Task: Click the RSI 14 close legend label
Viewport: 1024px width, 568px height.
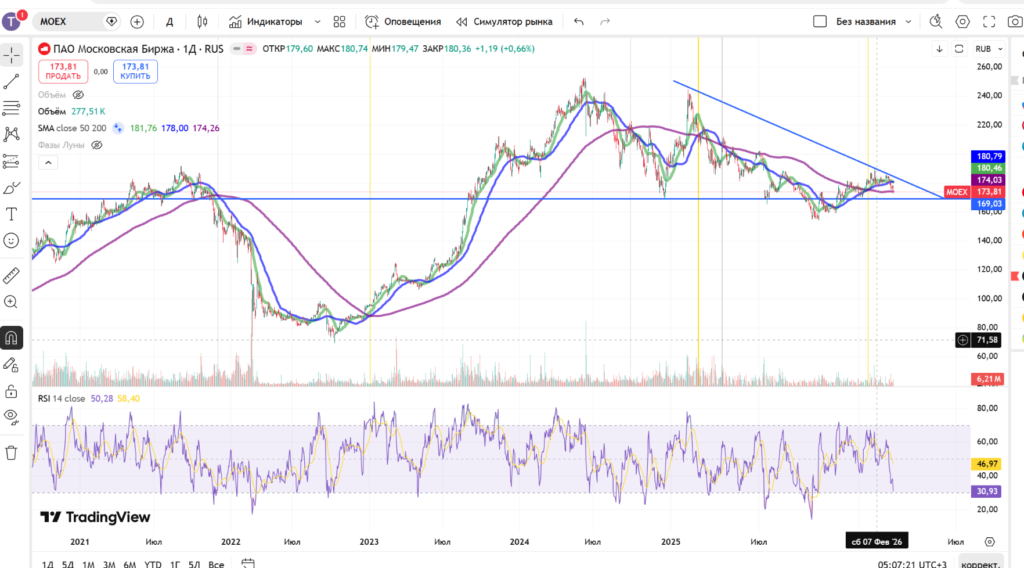Action: [x=61, y=398]
